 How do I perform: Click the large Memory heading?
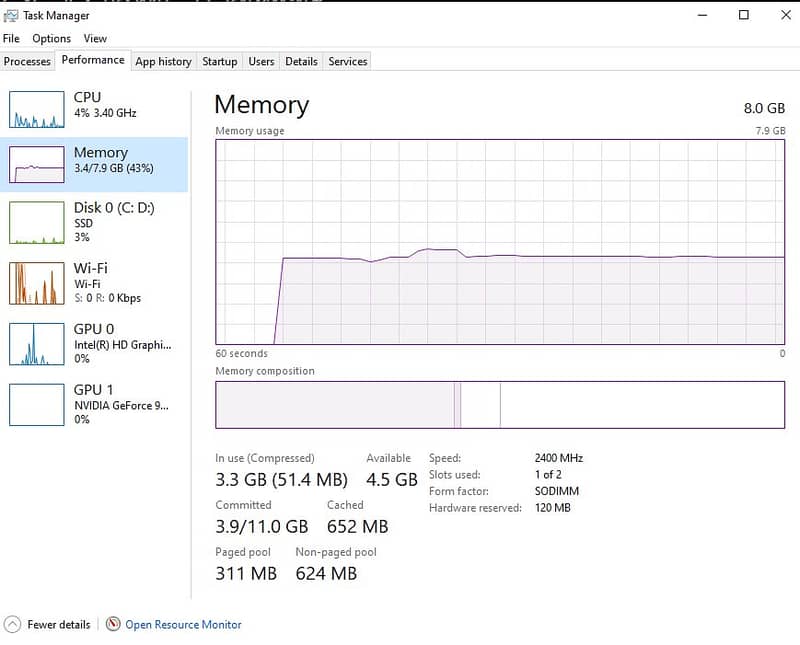click(x=262, y=105)
